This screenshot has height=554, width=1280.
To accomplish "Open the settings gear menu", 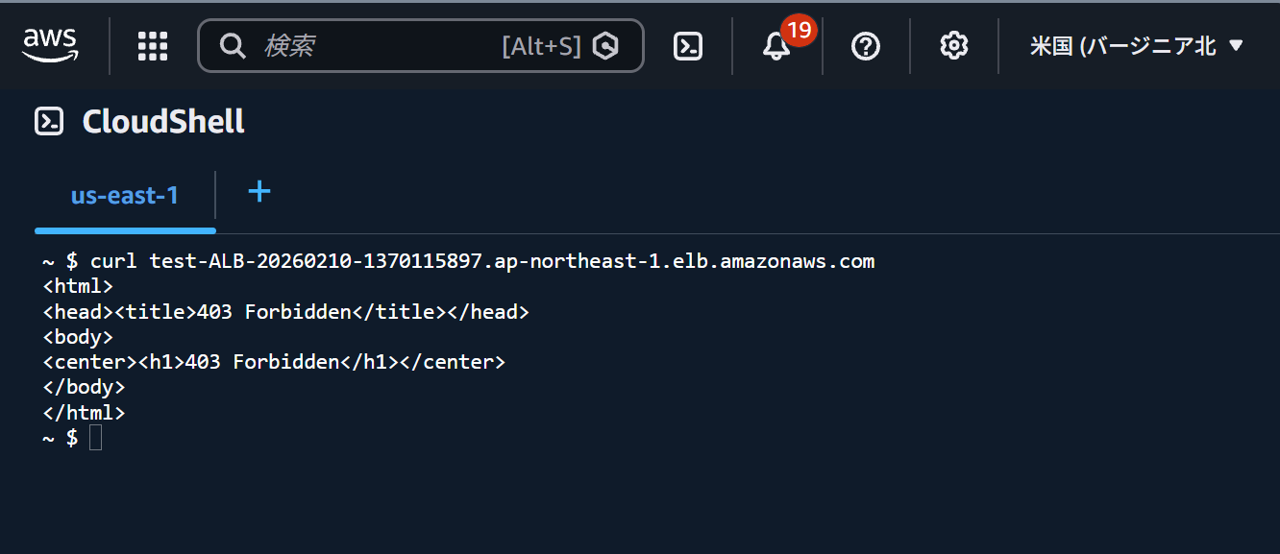I will [x=954, y=46].
